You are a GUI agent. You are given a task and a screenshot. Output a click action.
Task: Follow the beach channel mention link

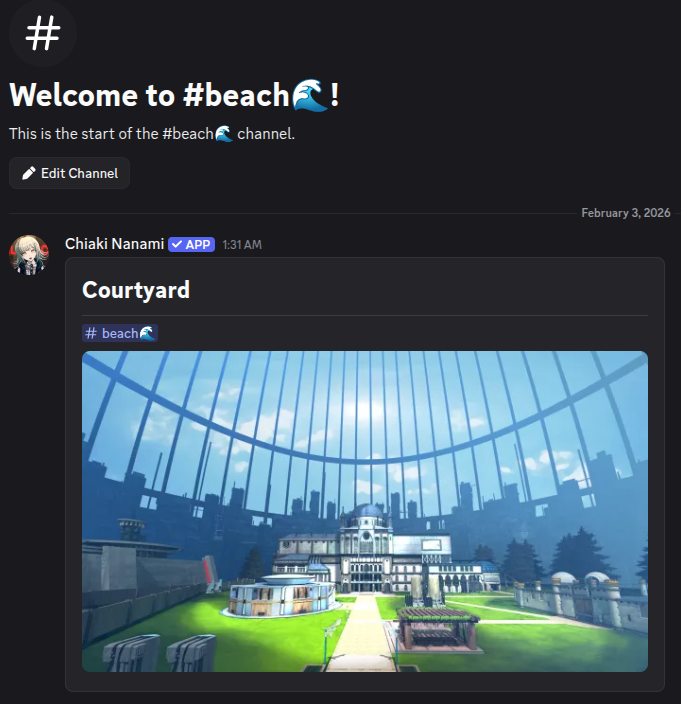(x=120, y=333)
